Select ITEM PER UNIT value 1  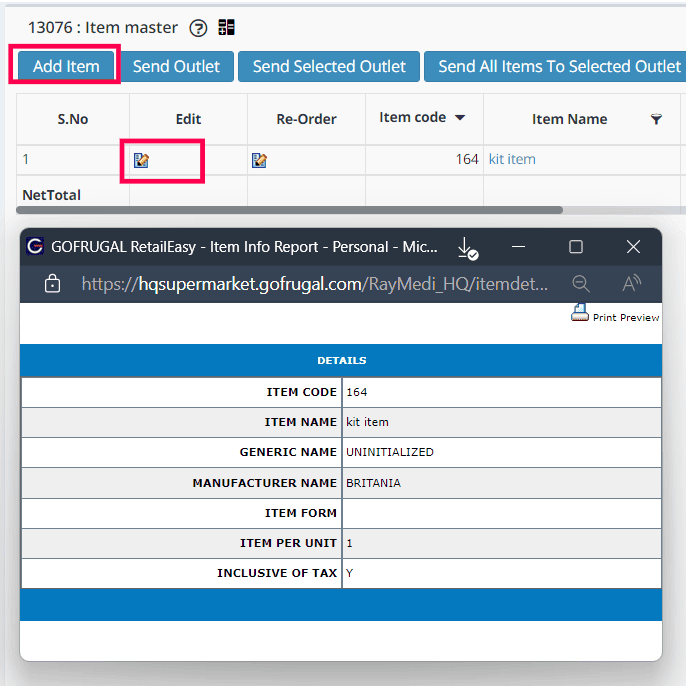click(349, 543)
